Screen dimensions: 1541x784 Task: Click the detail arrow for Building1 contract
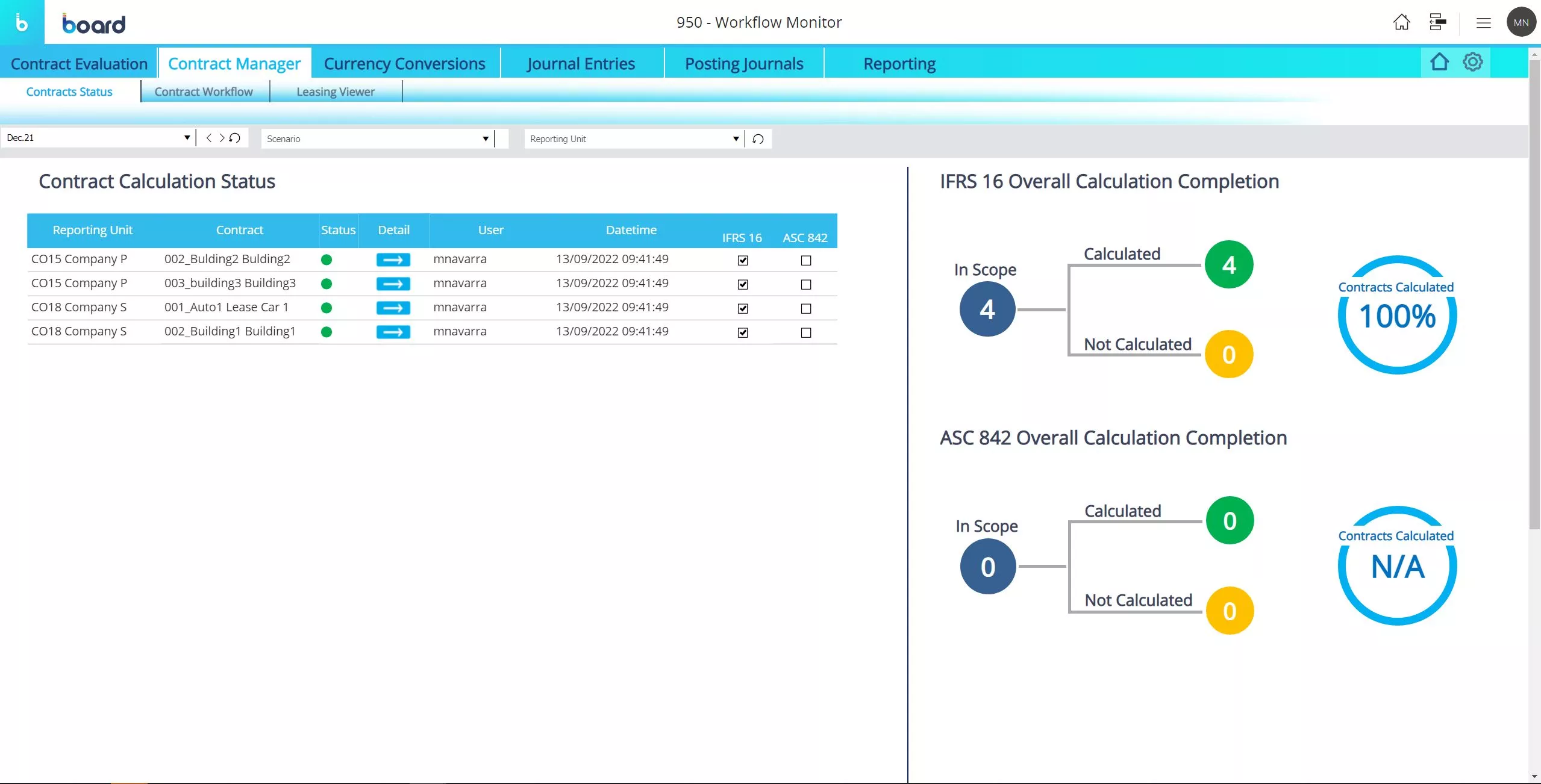click(393, 331)
